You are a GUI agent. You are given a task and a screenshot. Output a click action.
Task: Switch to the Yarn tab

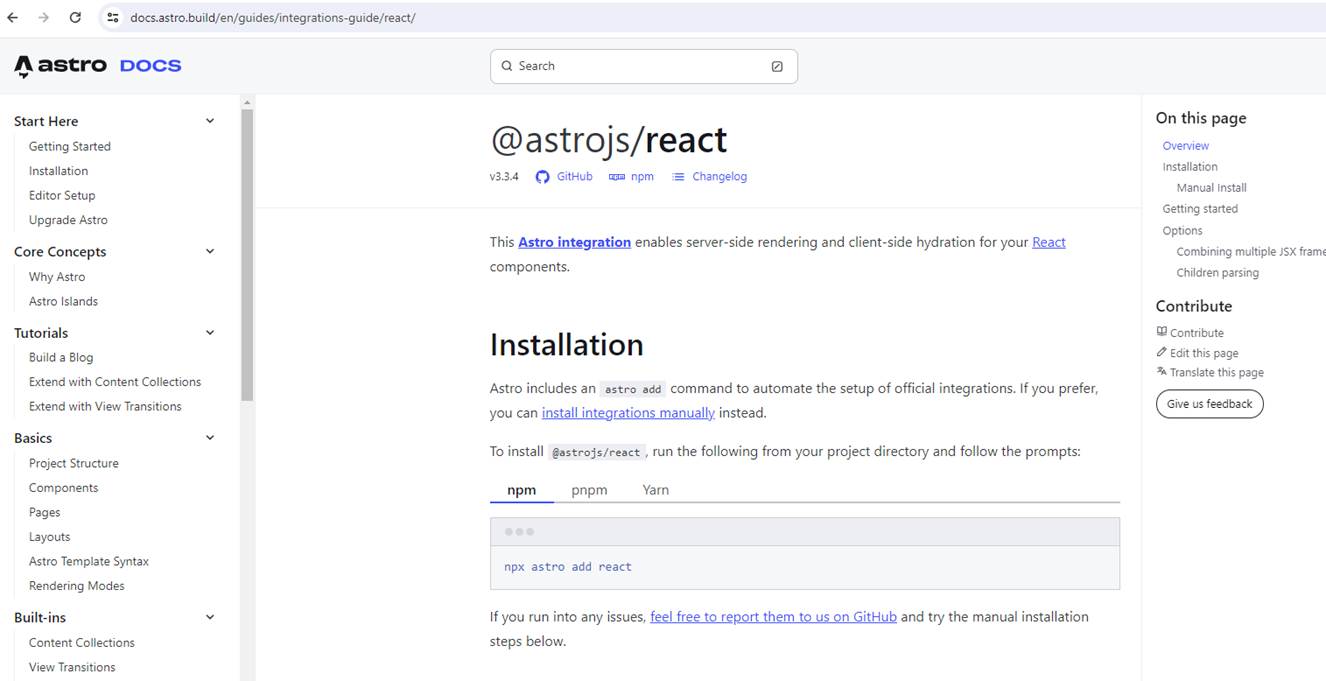pyautogui.click(x=656, y=490)
